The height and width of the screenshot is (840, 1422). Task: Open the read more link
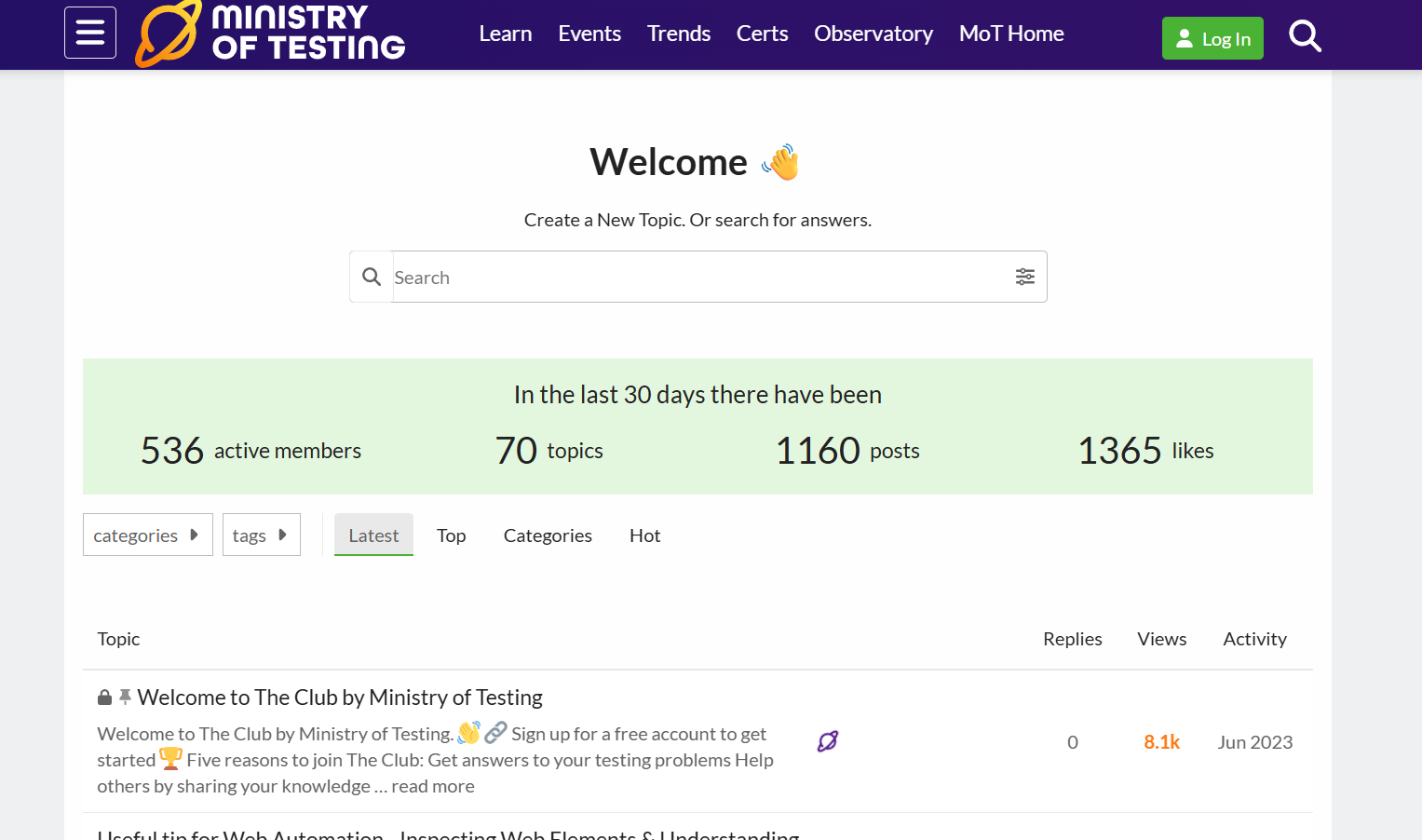click(x=432, y=785)
